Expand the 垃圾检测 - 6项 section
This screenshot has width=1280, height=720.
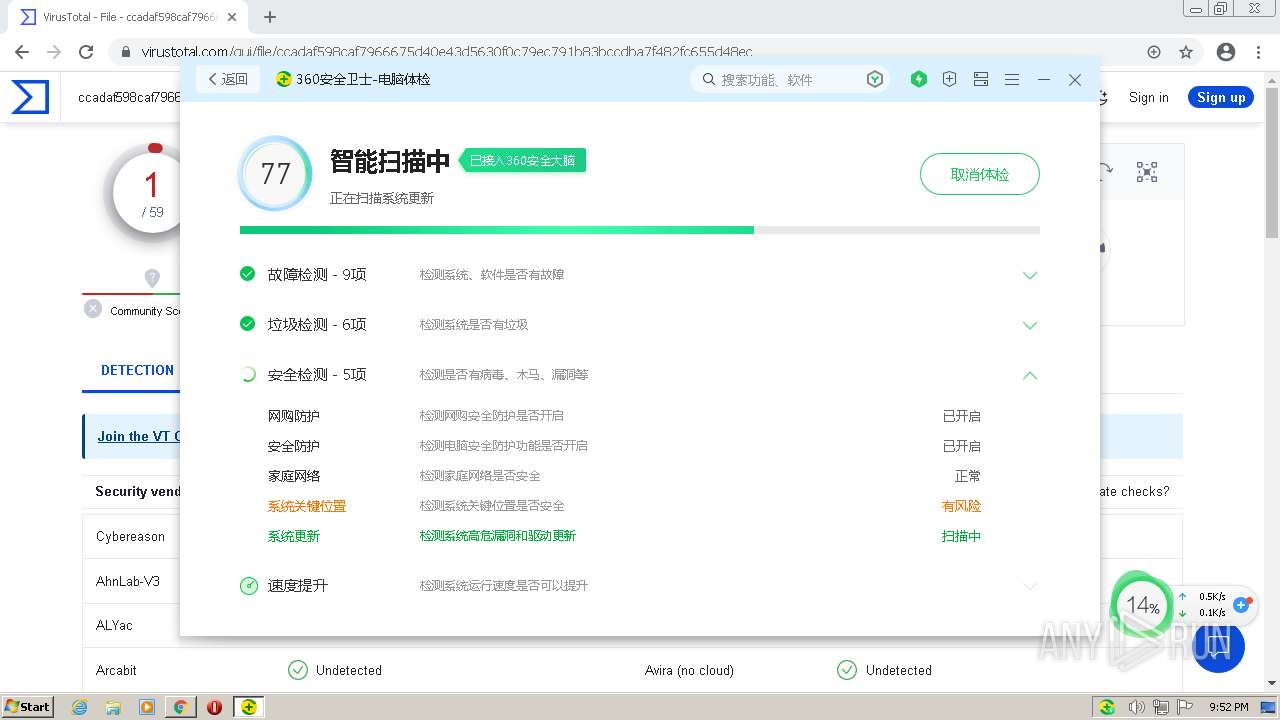pyautogui.click(x=1030, y=325)
